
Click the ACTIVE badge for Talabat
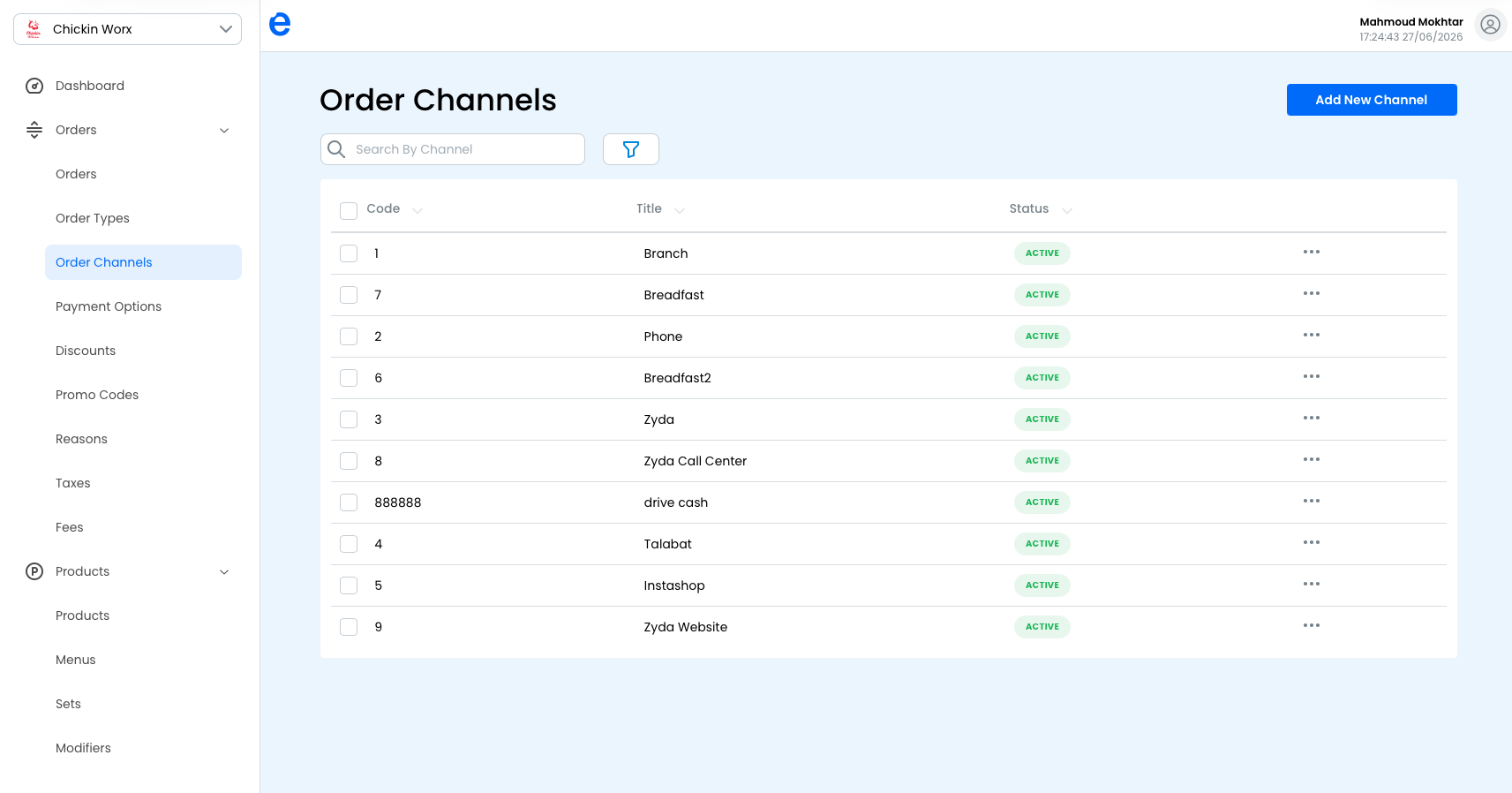[1042, 544]
